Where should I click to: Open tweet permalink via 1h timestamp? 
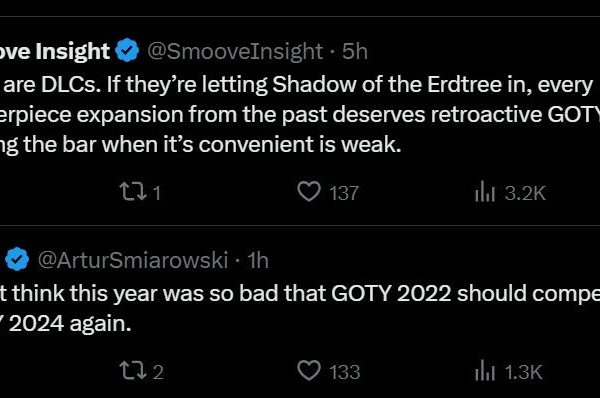coord(258,260)
